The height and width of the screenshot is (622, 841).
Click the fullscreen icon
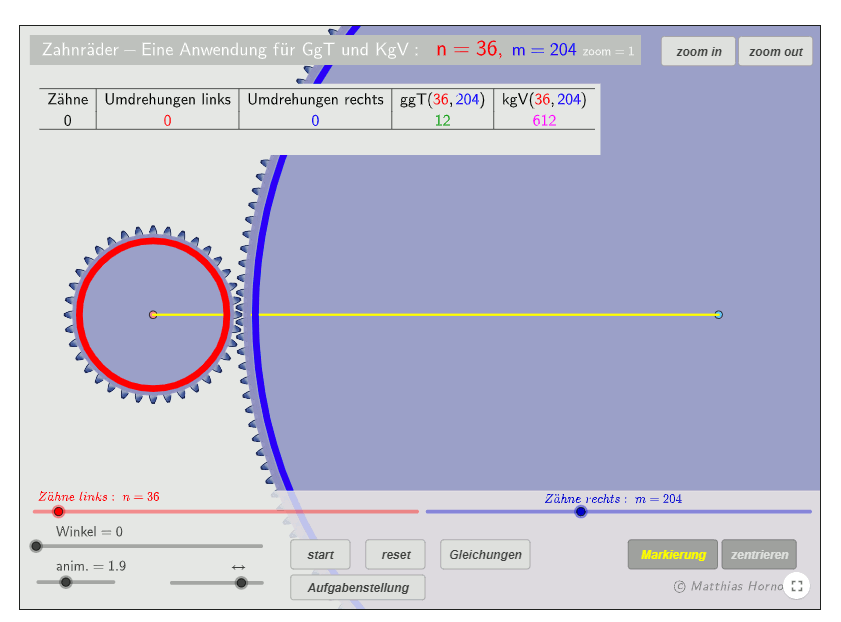796,586
